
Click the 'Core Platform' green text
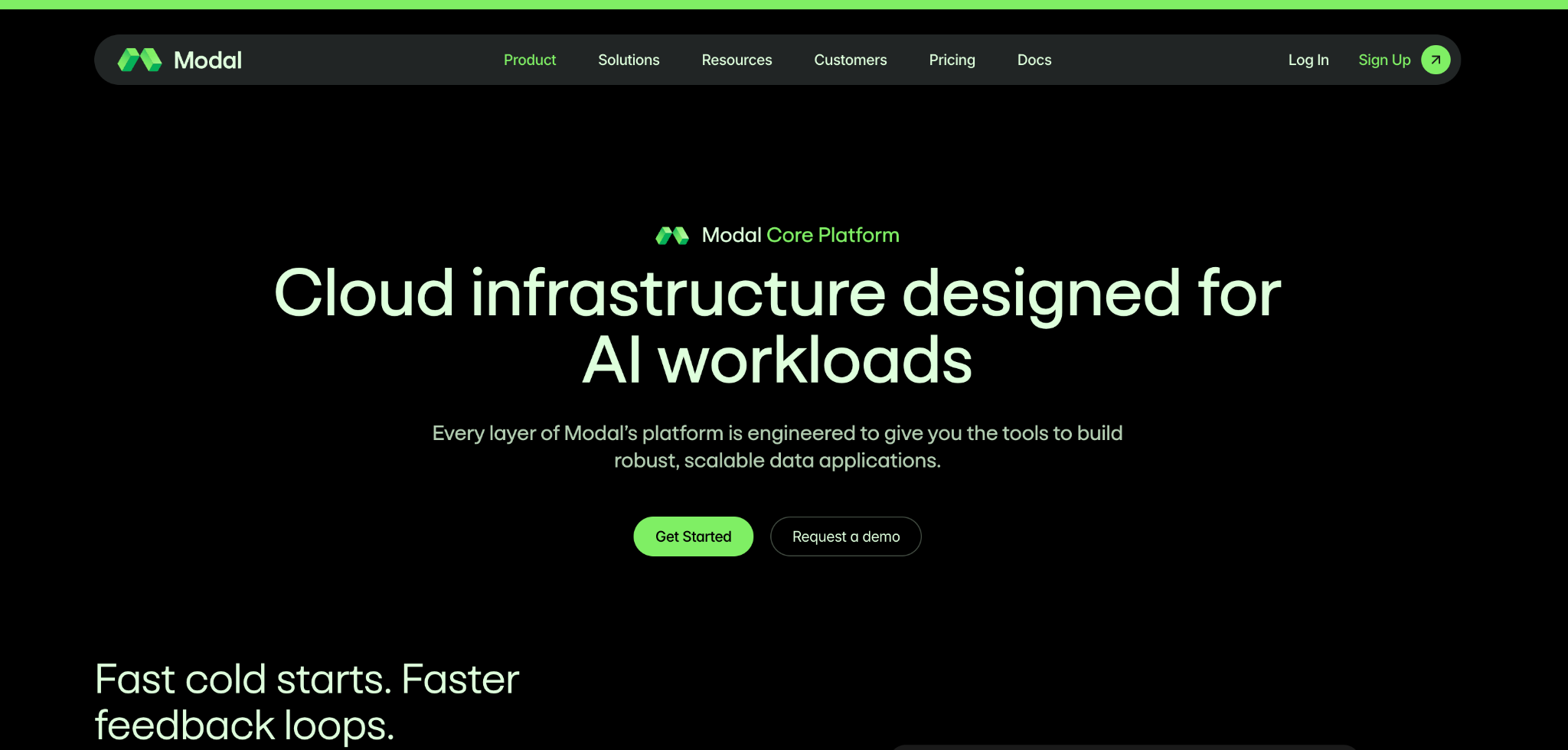click(833, 235)
